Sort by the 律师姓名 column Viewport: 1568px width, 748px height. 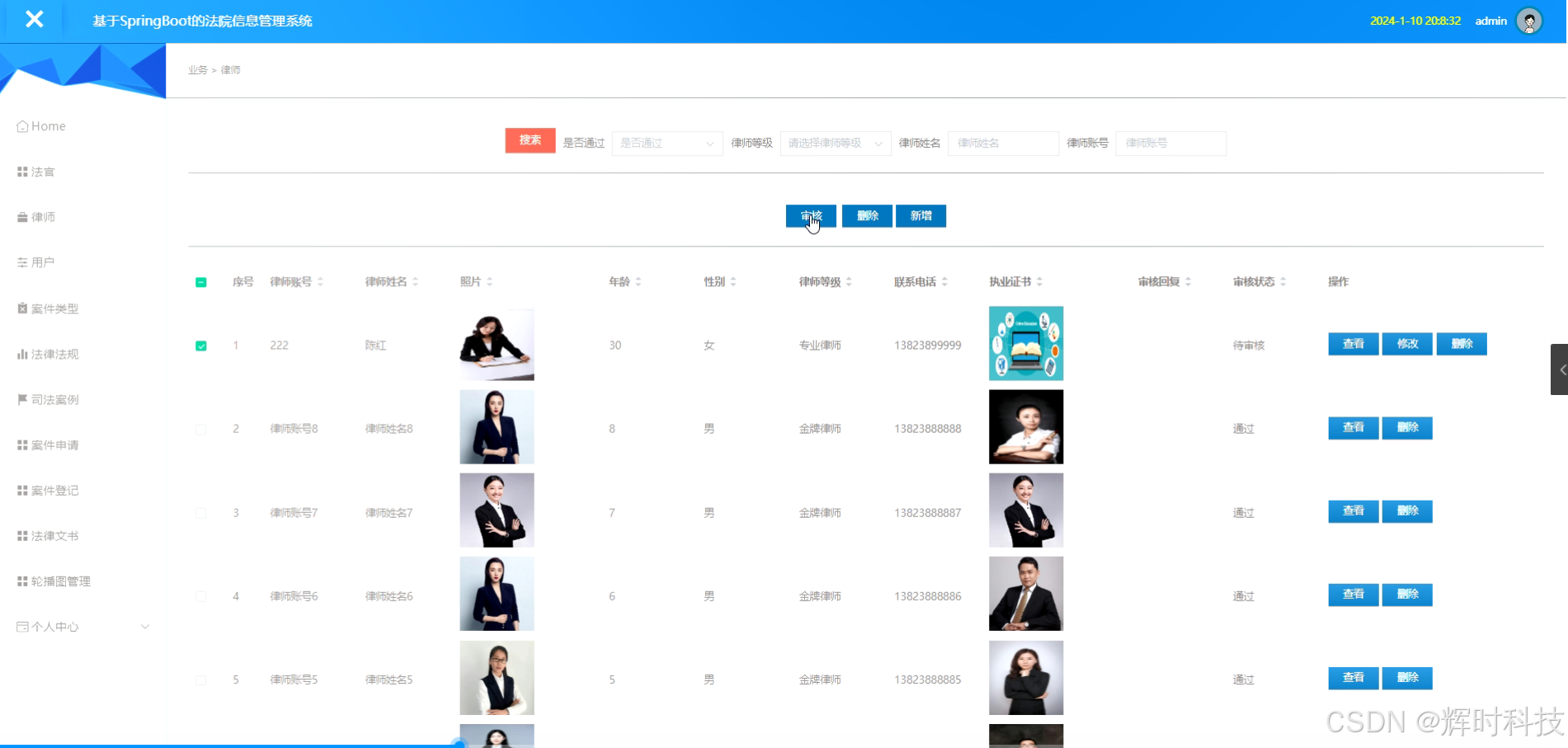coord(415,282)
